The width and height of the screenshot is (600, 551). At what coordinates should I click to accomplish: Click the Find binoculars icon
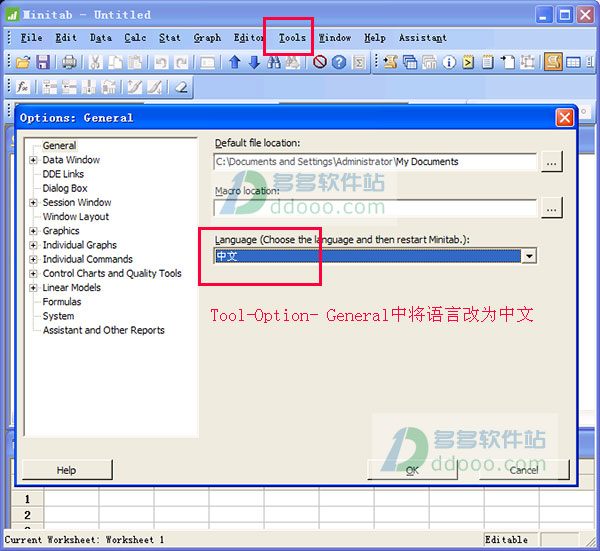(x=274, y=62)
